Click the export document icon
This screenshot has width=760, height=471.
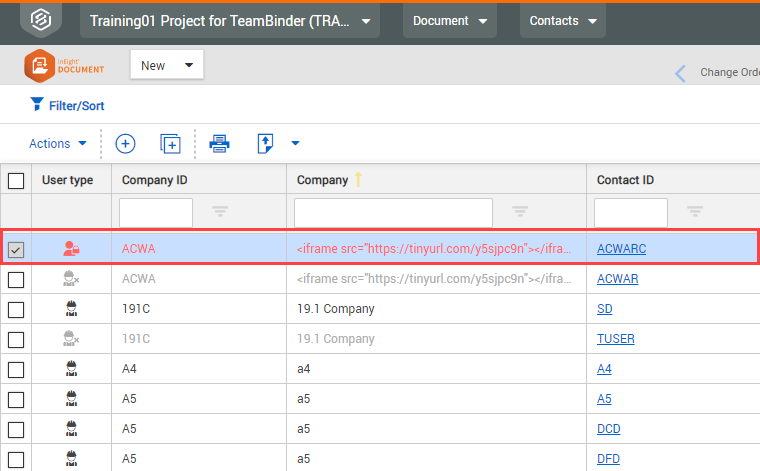click(x=266, y=144)
